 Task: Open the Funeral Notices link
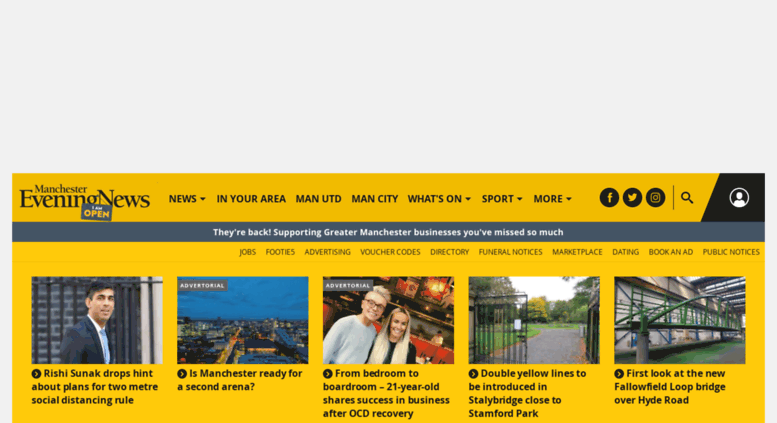pyautogui.click(x=510, y=252)
